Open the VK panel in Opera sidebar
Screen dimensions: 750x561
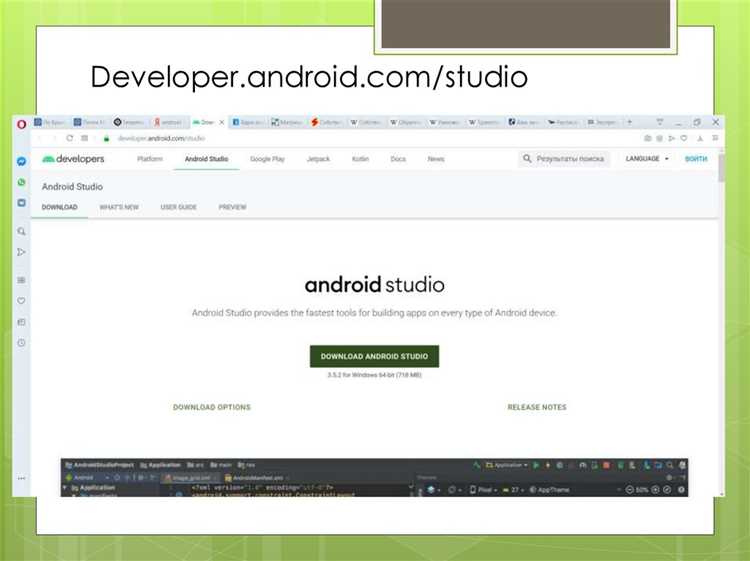pos(22,203)
